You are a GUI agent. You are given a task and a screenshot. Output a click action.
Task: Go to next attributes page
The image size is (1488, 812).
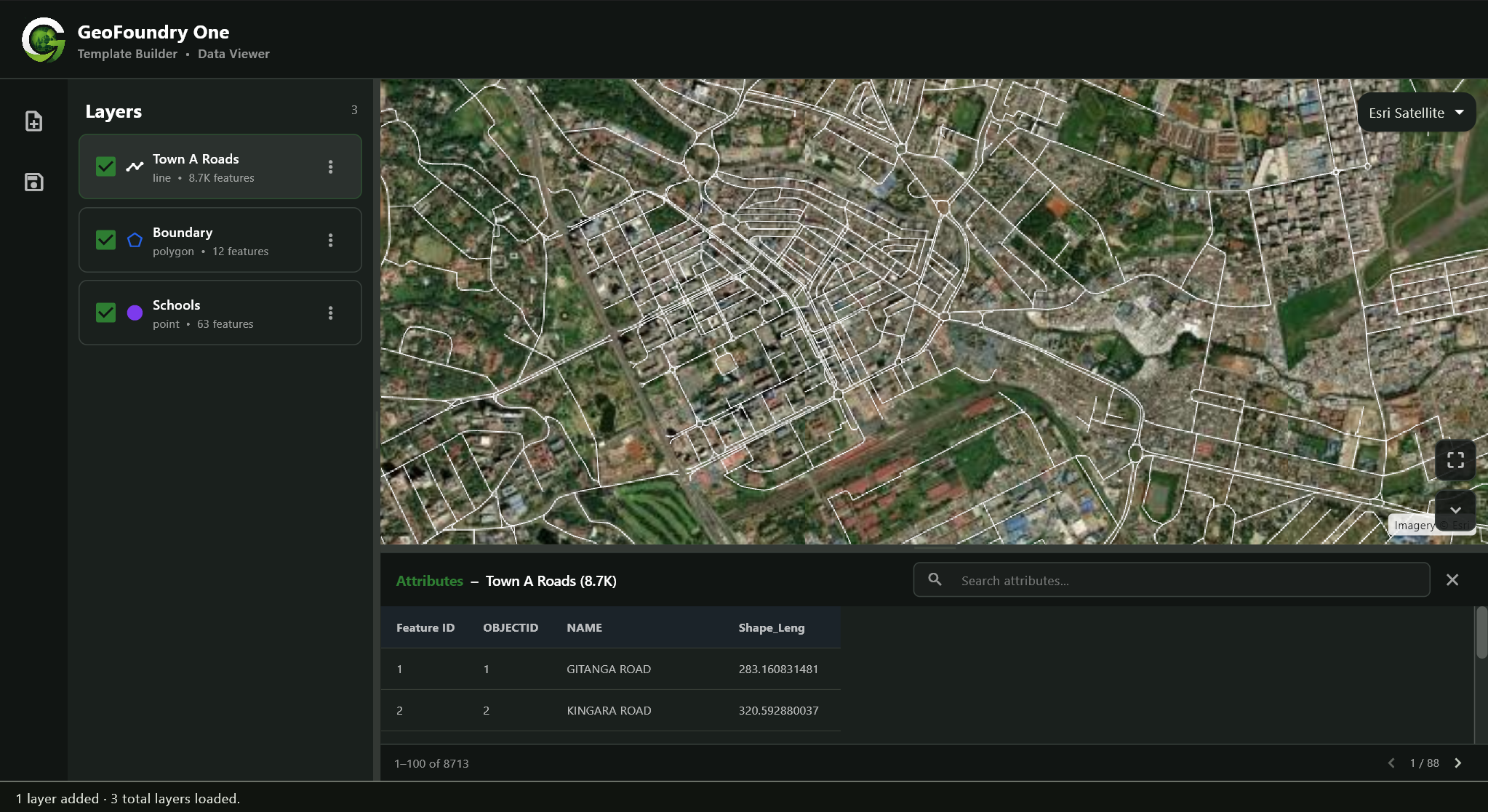pos(1457,763)
